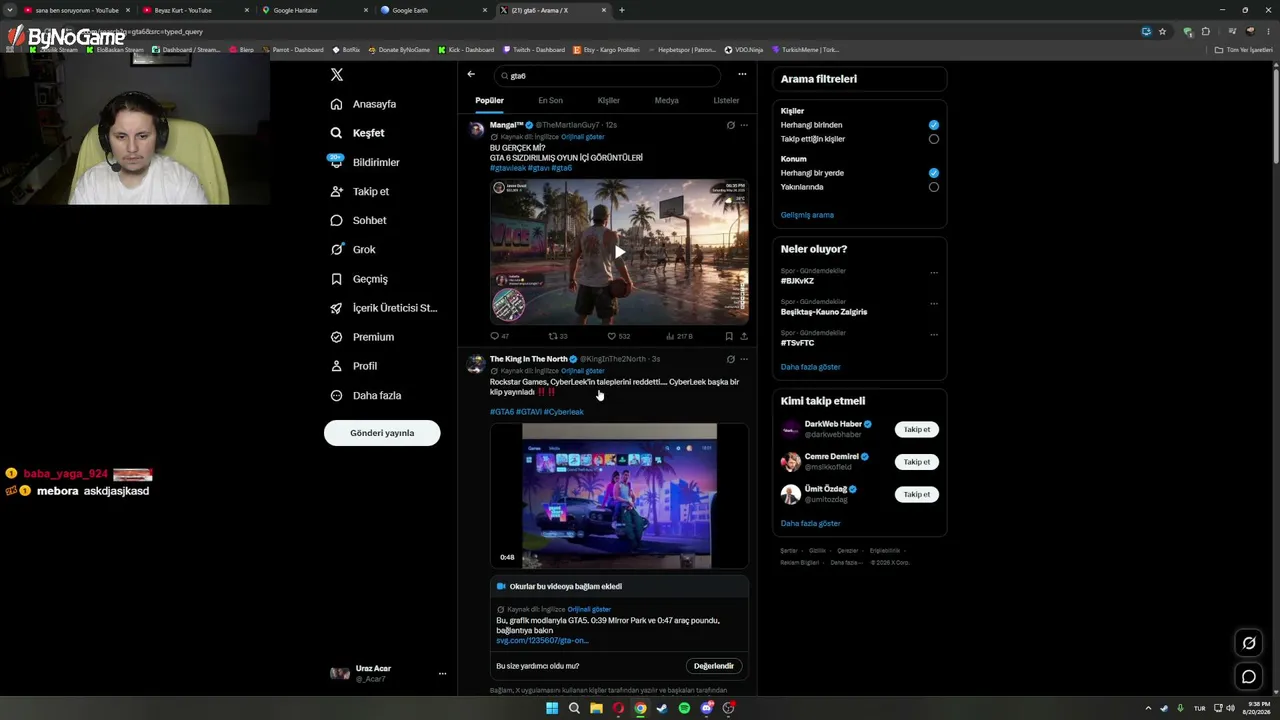This screenshot has width=1280, height=720.
Task: Show hidden system tray icons
Action: [1148, 708]
